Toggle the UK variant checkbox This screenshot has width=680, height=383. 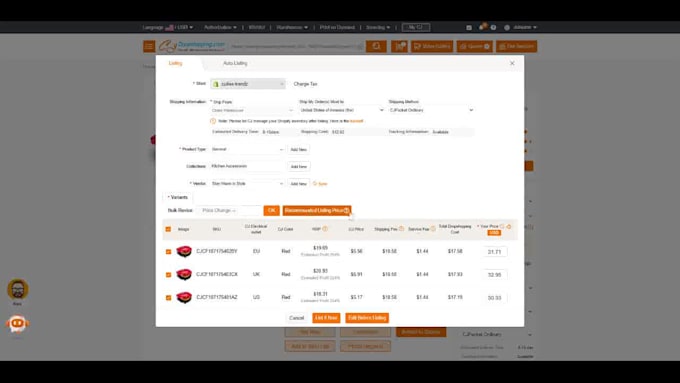[168, 275]
